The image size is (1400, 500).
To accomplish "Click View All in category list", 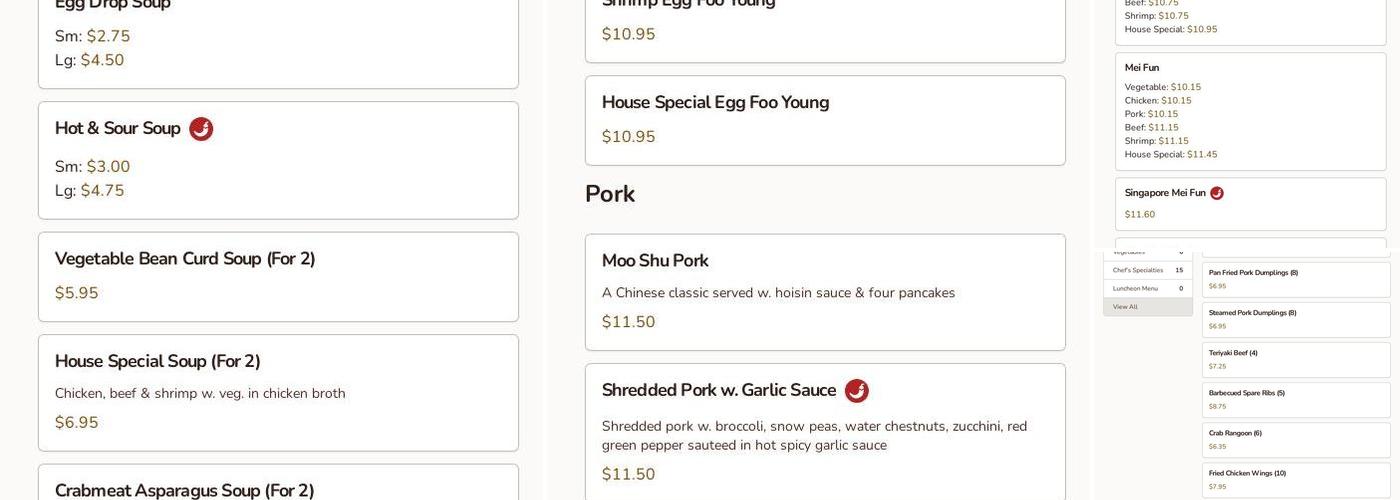I will click(1126, 307).
